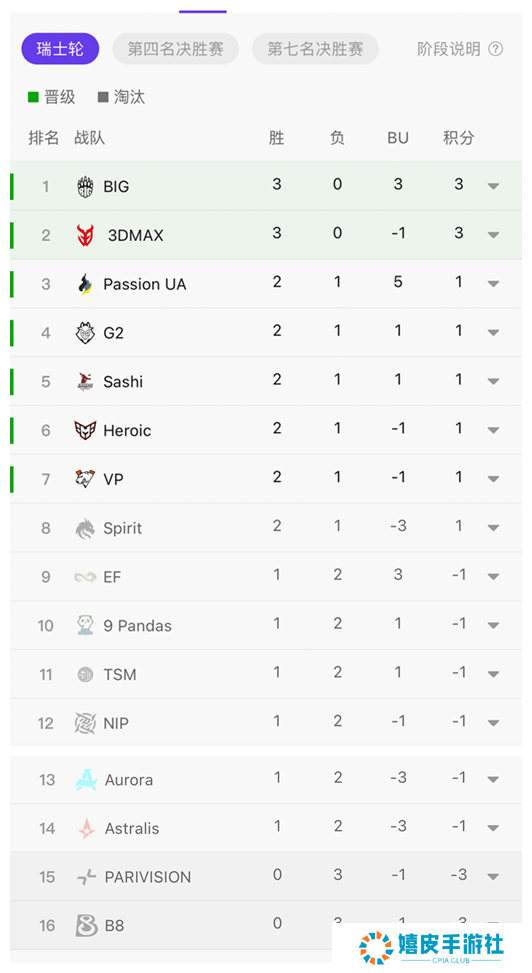Click the 3DMAX red devil logo
Viewport: 532px width, 973px height.
point(85,235)
